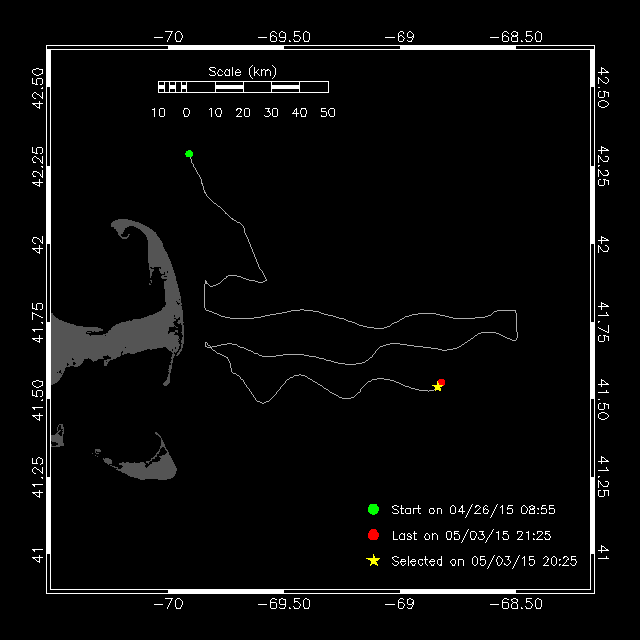Click the '-68.50' top longitude label
Viewport: 640px width, 640px height.
516,37
